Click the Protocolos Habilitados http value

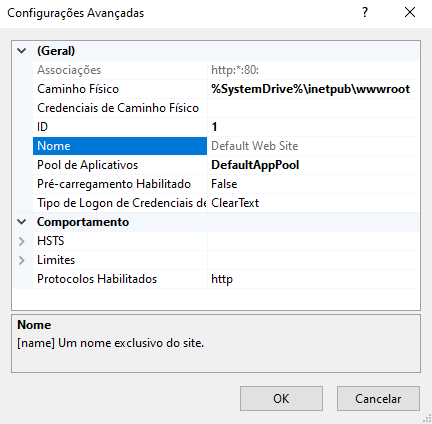[x=313, y=279]
